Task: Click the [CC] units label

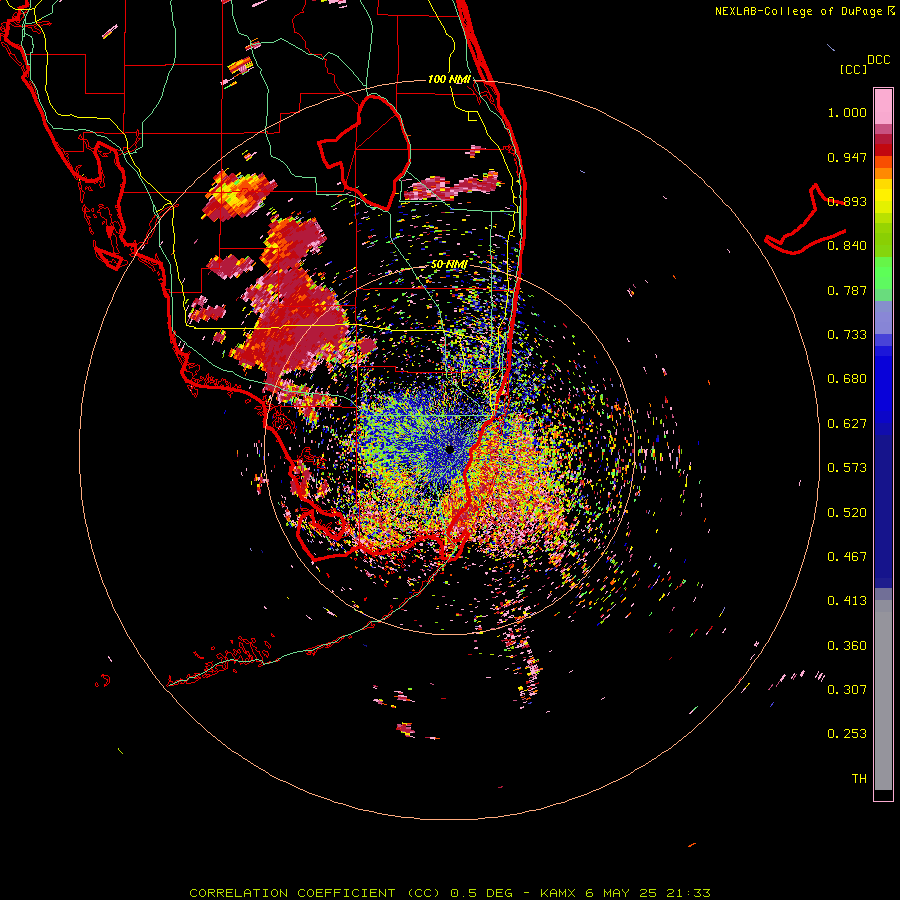Action: pyautogui.click(x=853, y=69)
